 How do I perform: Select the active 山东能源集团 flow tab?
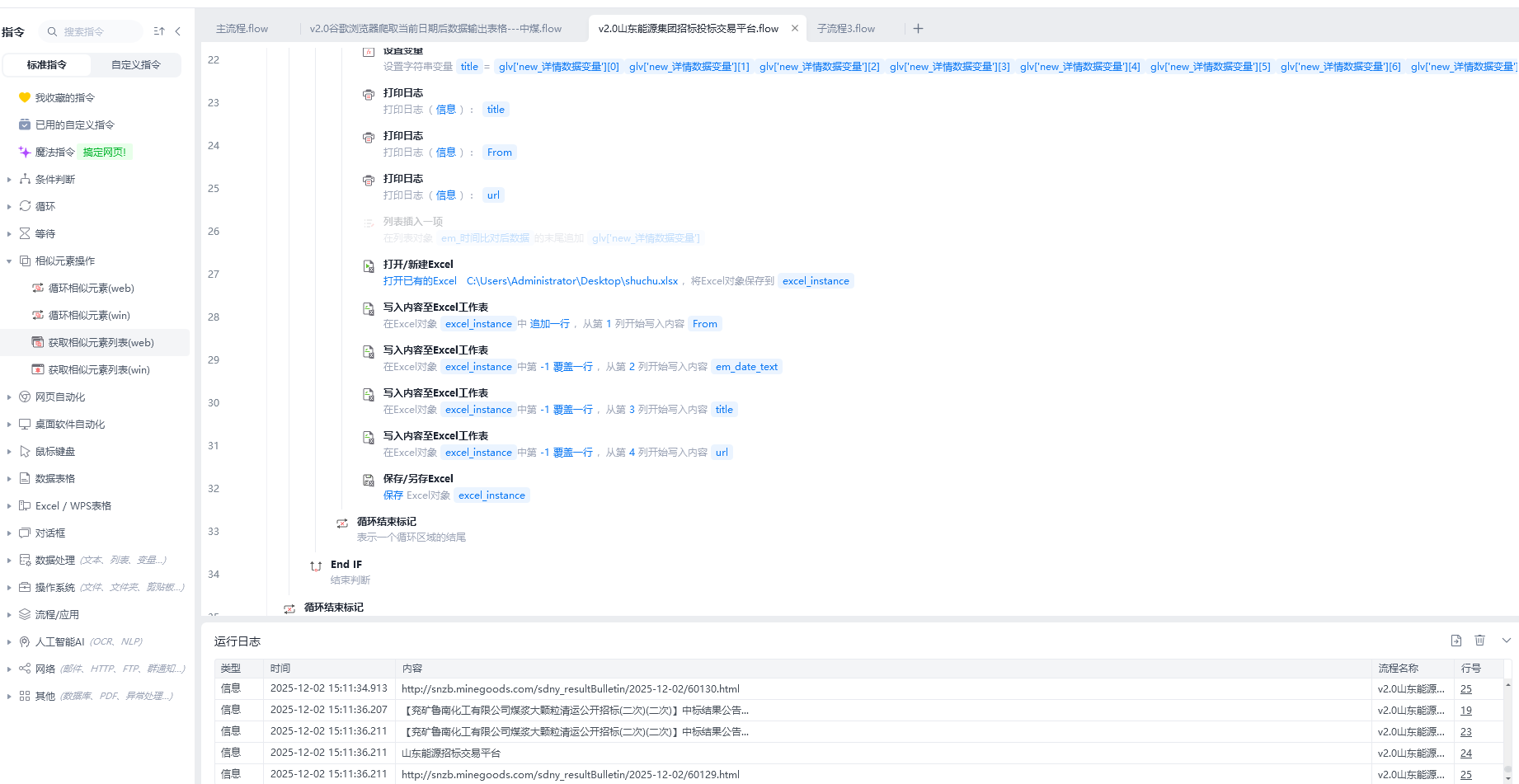688,28
